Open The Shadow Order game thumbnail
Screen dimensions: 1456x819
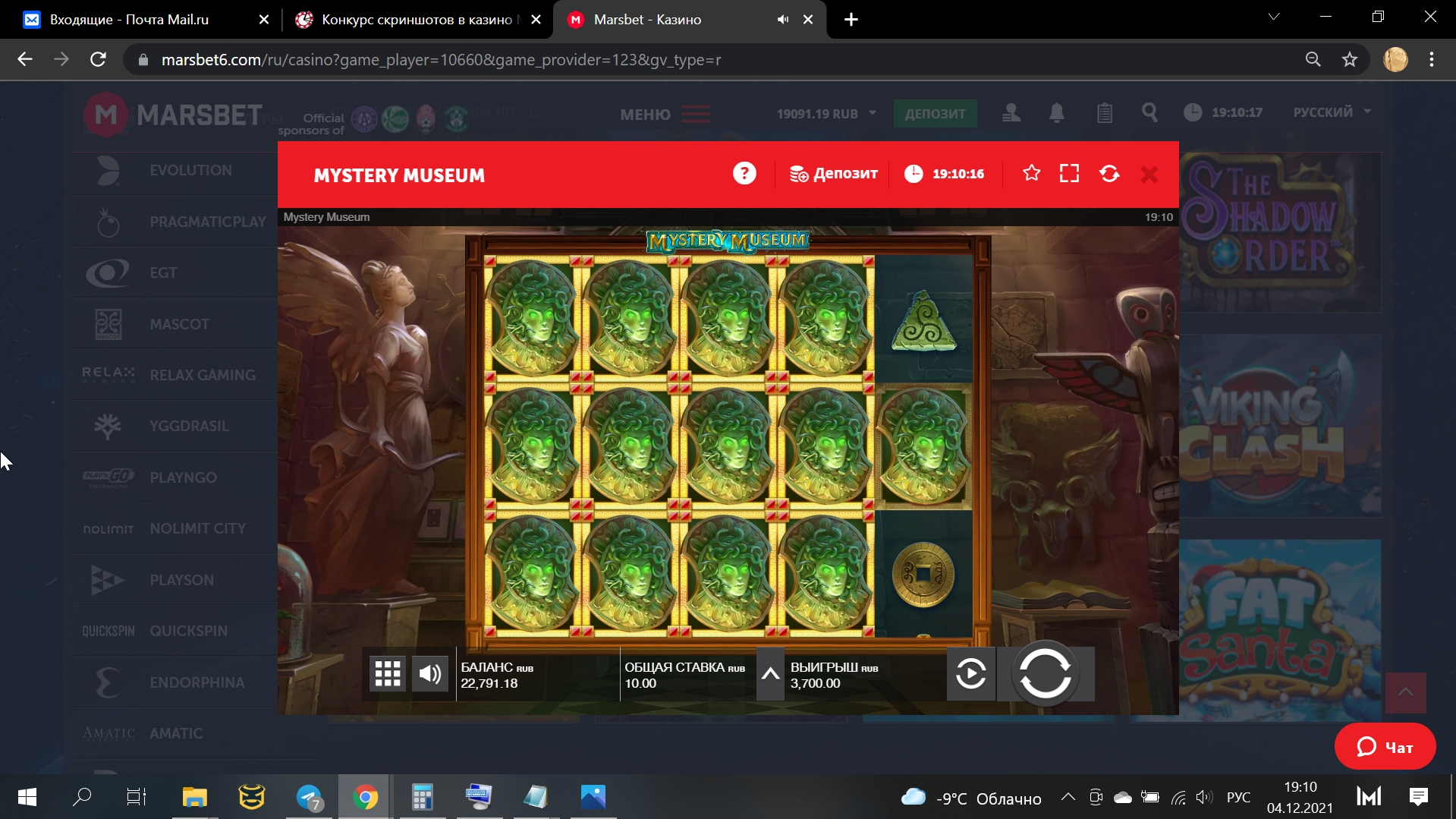point(1280,232)
